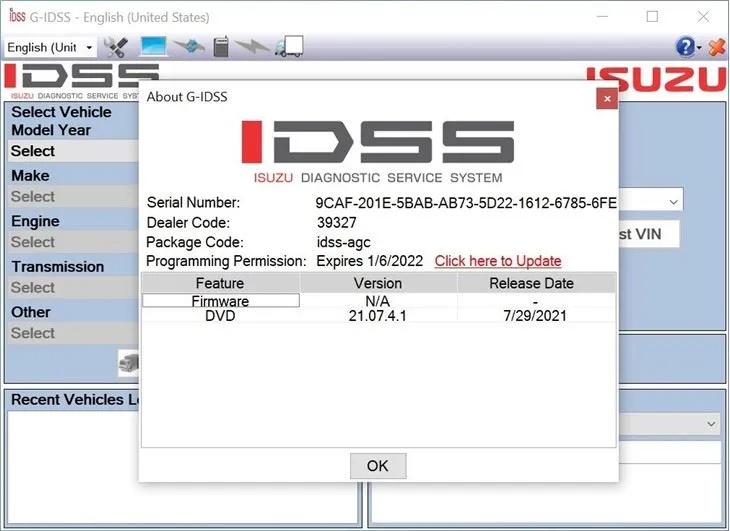
Task: Click the 21.07.4.1 version cell
Action: pos(378,316)
